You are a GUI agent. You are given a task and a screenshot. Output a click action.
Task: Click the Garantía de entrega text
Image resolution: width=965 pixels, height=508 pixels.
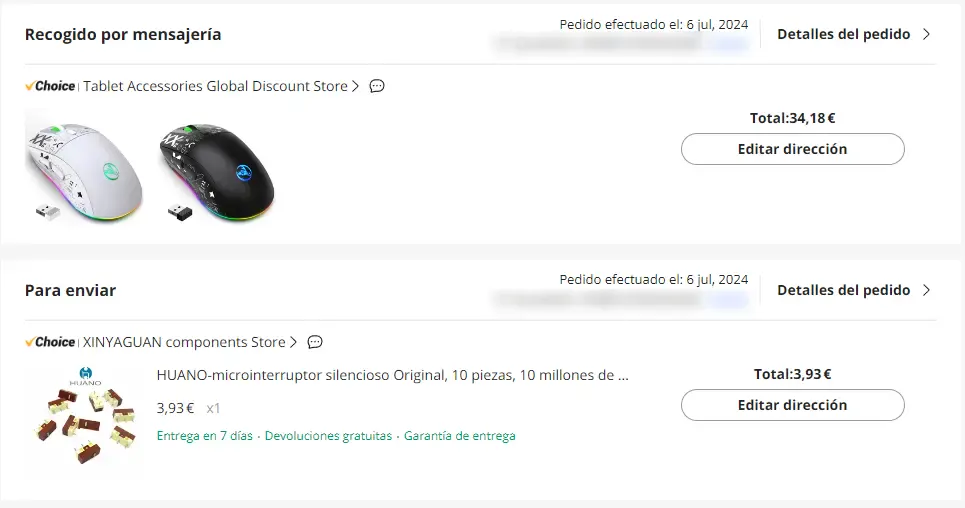pyautogui.click(x=460, y=436)
